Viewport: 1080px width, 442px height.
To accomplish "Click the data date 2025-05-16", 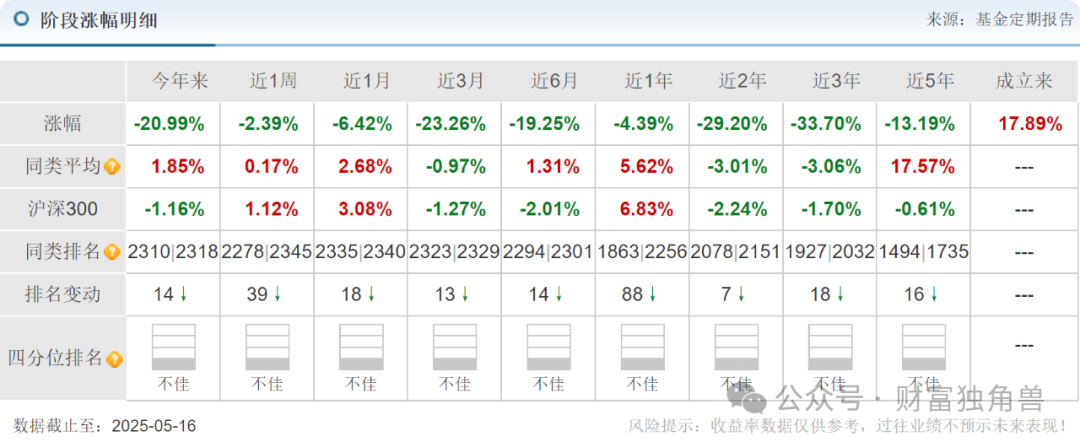I will pos(154,426).
